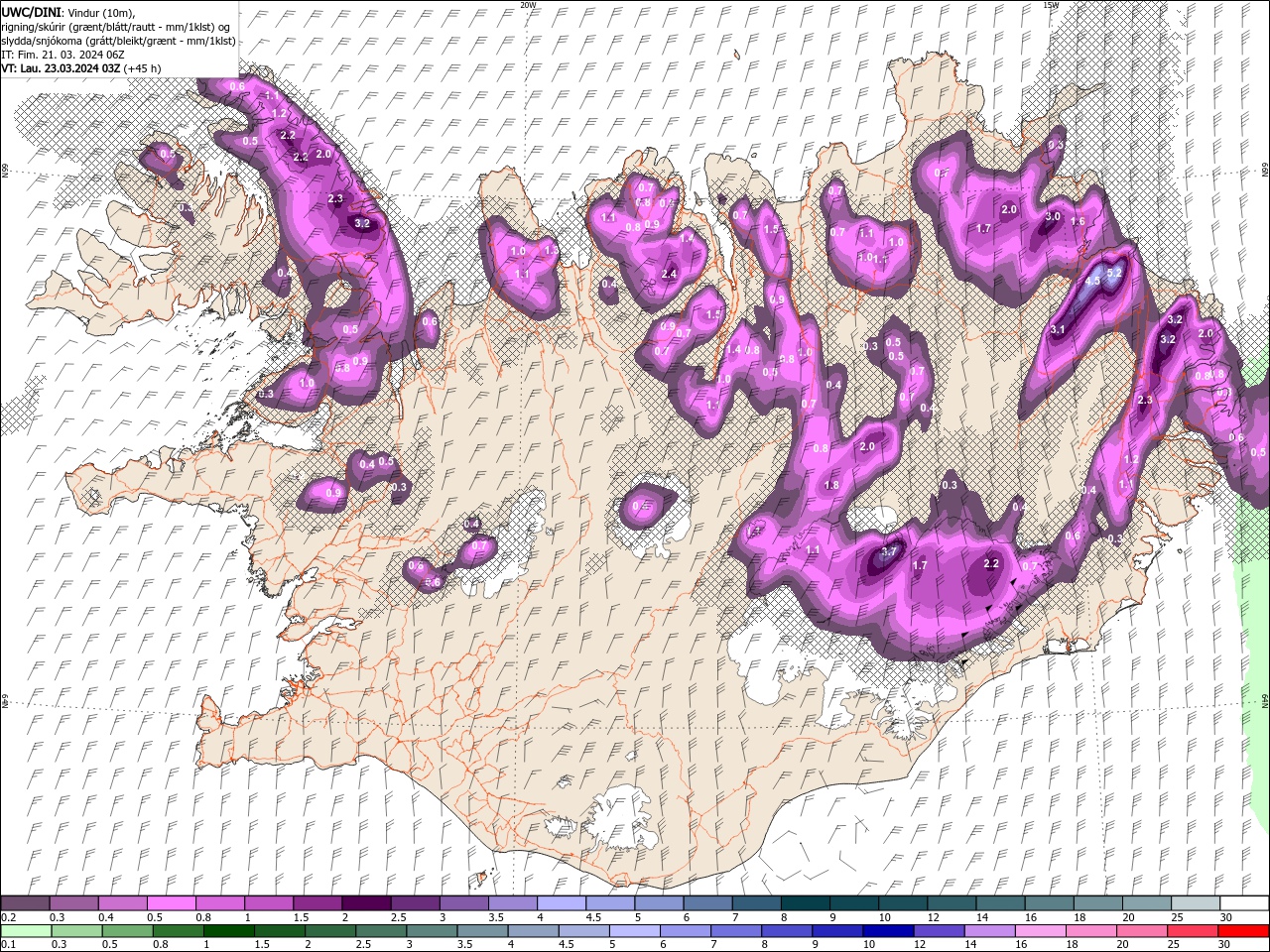Viewport: 1270px width, 952px height.
Task: Click the deep blue swatch labeled 10 in lower legend
Action: (888, 930)
